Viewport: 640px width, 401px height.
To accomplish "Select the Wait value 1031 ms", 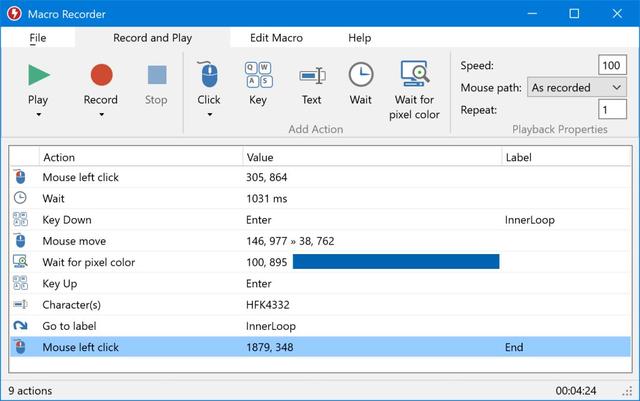I will coord(267,198).
